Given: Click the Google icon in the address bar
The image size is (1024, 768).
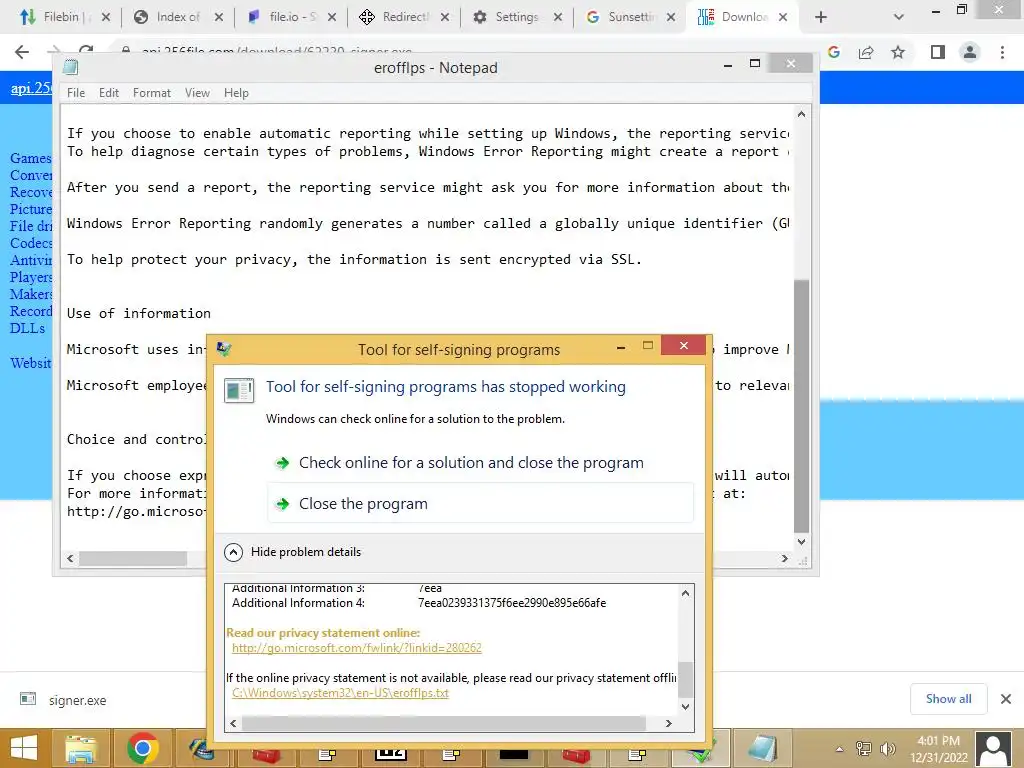Looking at the screenshot, I should tap(833, 52).
